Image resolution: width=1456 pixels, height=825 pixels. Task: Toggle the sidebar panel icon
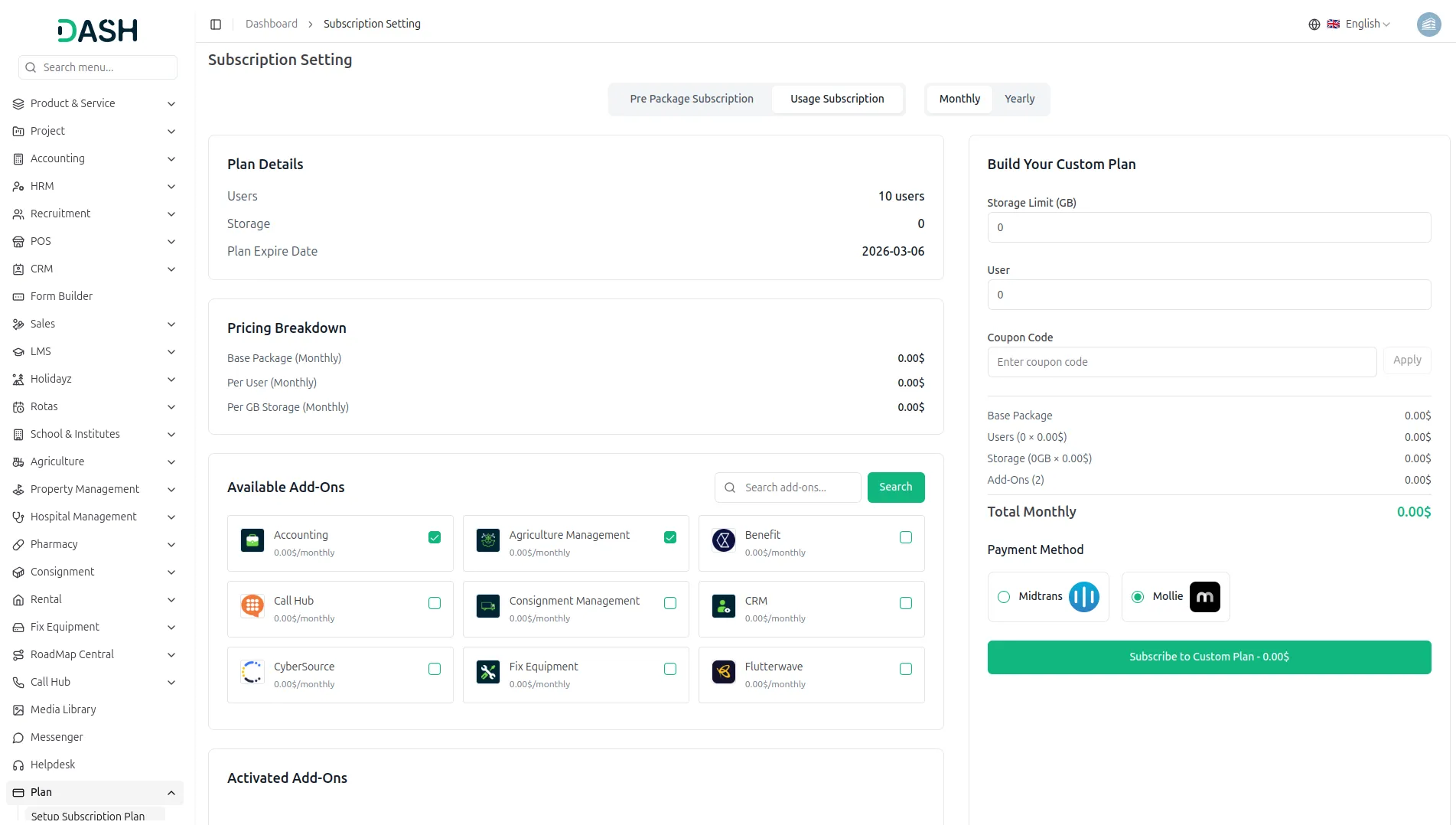click(x=216, y=24)
